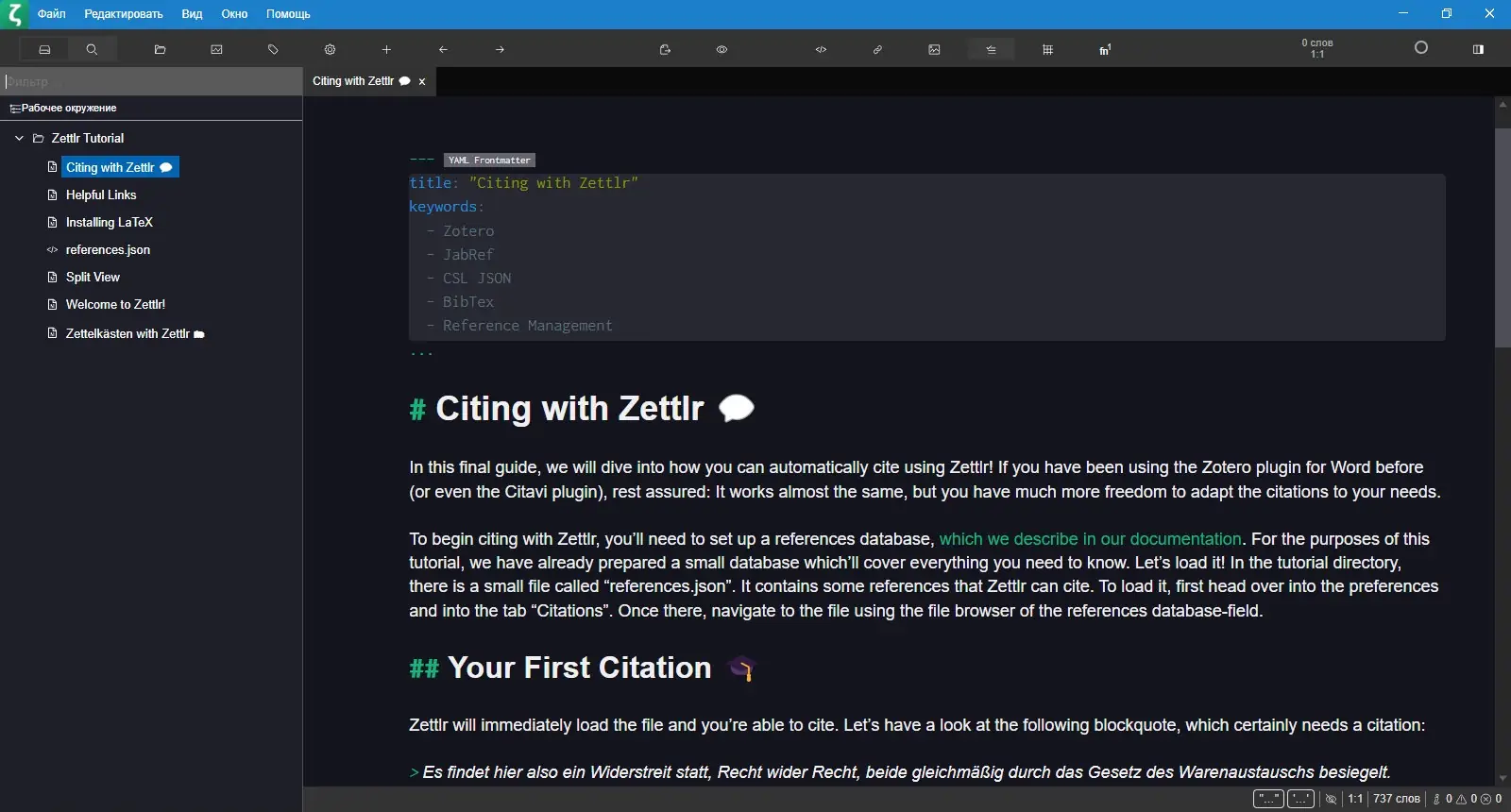Click the file filter input field
The height and width of the screenshot is (812, 1511).
pos(151,81)
